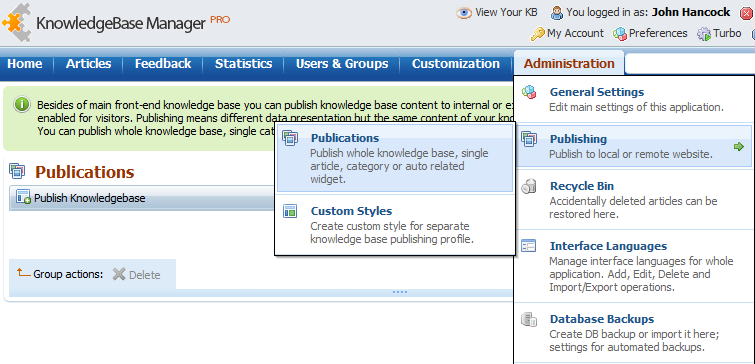Click the KnowledgeBase Manager puzzle logo
The image size is (755, 364).
(17, 22)
